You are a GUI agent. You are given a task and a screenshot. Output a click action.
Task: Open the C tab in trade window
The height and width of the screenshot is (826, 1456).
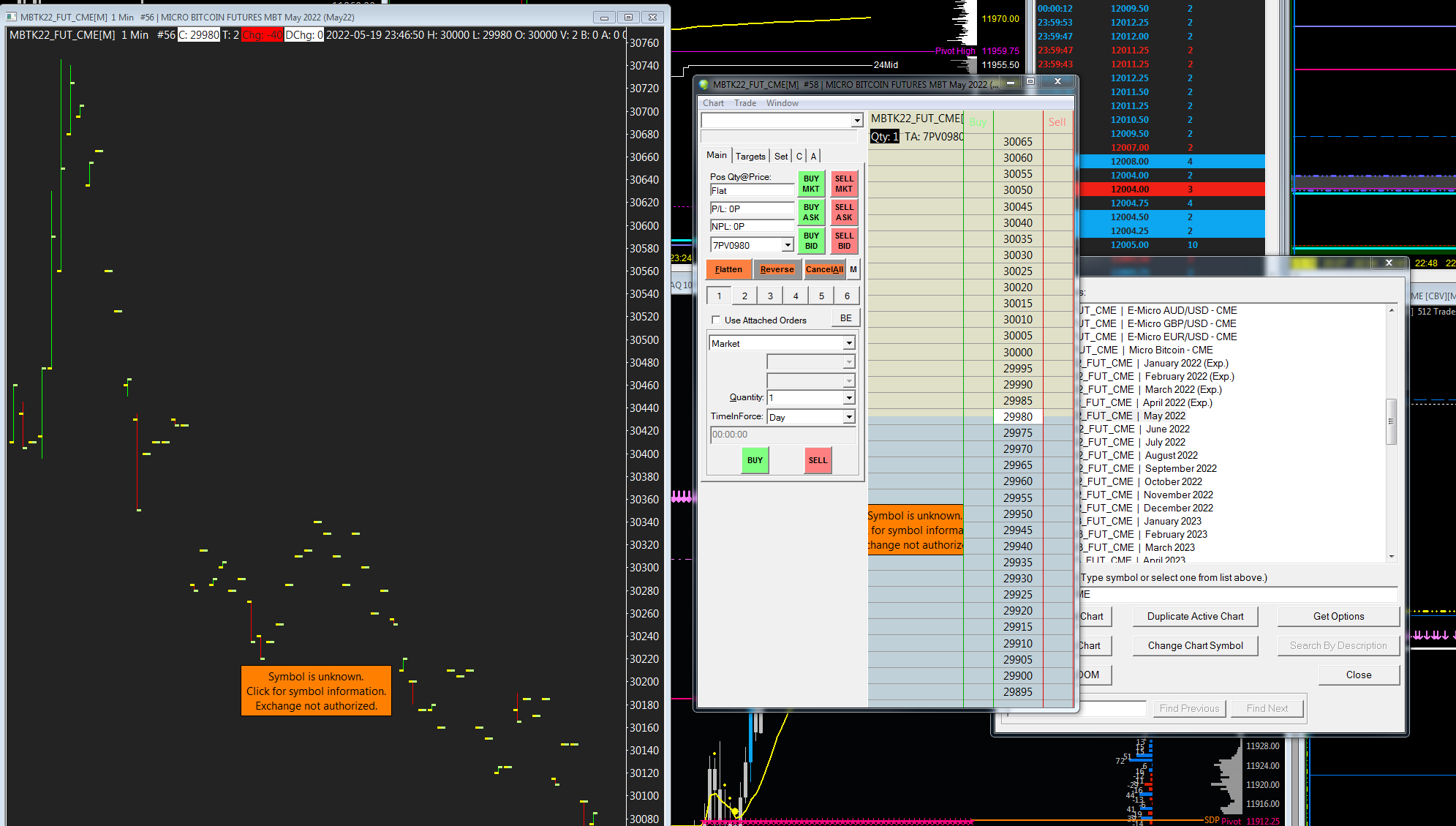click(799, 156)
